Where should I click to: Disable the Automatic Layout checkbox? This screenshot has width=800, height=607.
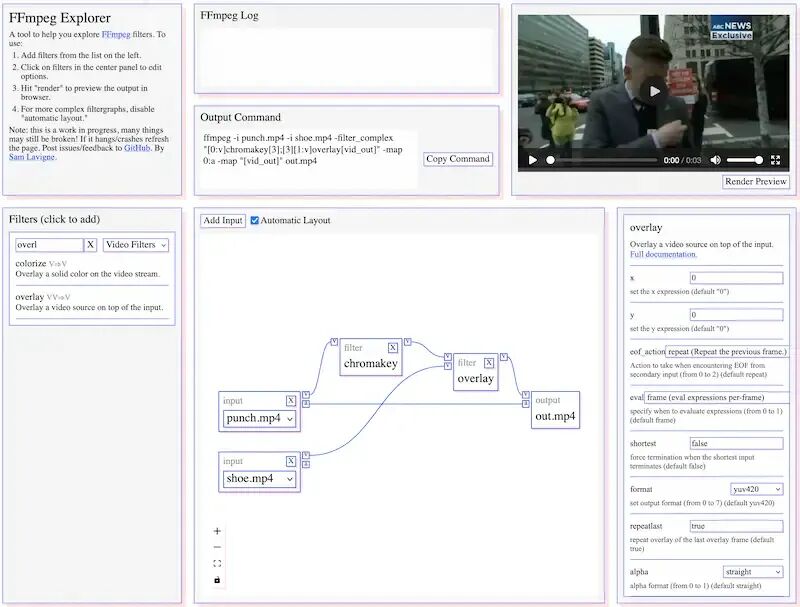255,220
